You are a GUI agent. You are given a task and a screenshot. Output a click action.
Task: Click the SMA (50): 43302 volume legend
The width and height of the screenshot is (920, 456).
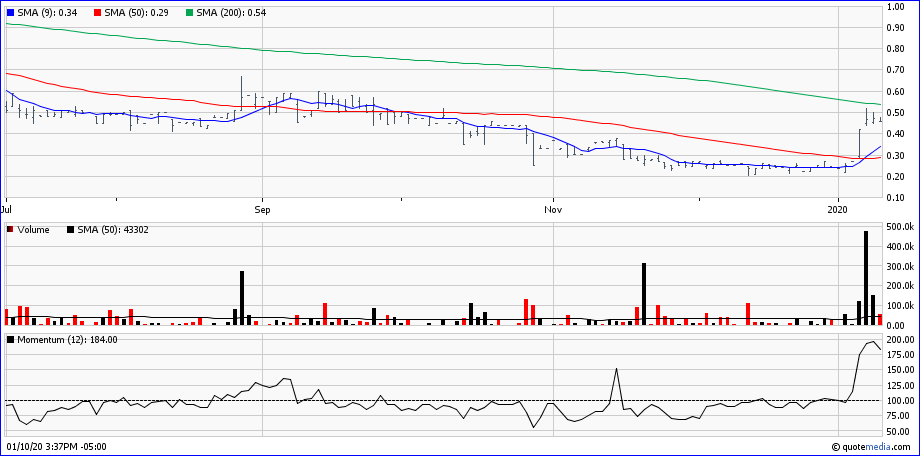[113, 230]
